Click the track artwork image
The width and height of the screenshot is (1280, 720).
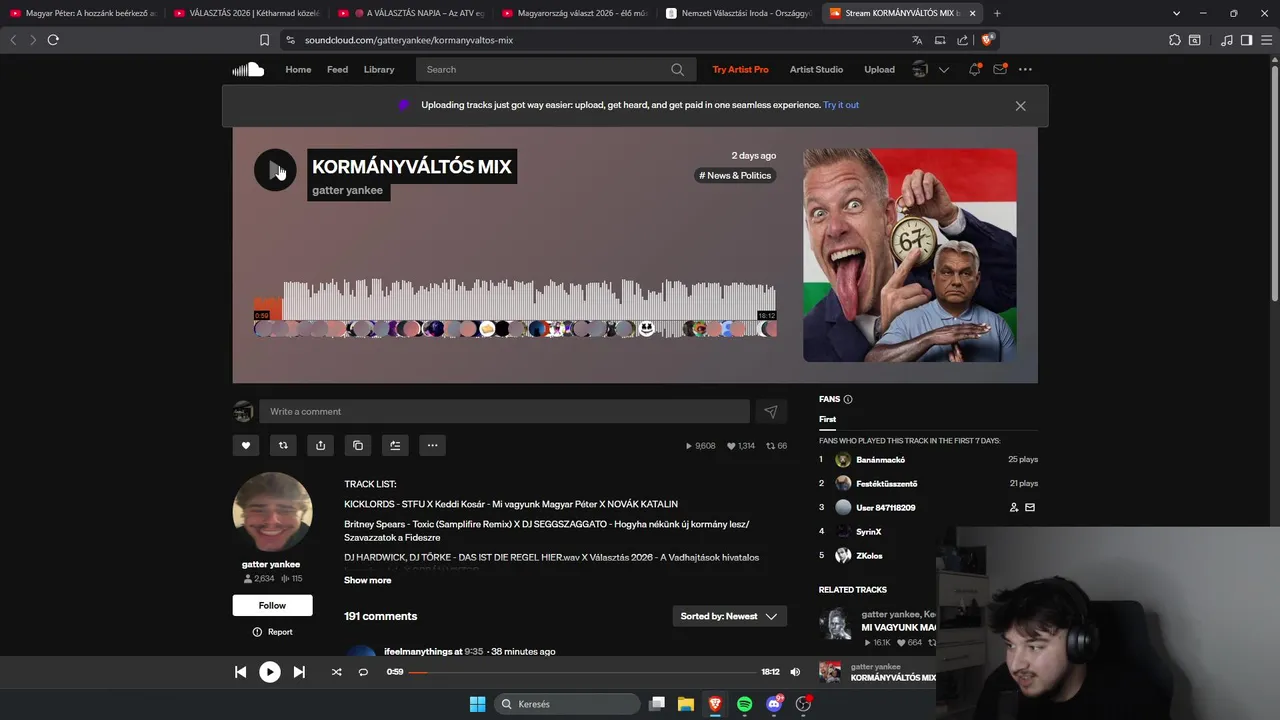coord(910,255)
